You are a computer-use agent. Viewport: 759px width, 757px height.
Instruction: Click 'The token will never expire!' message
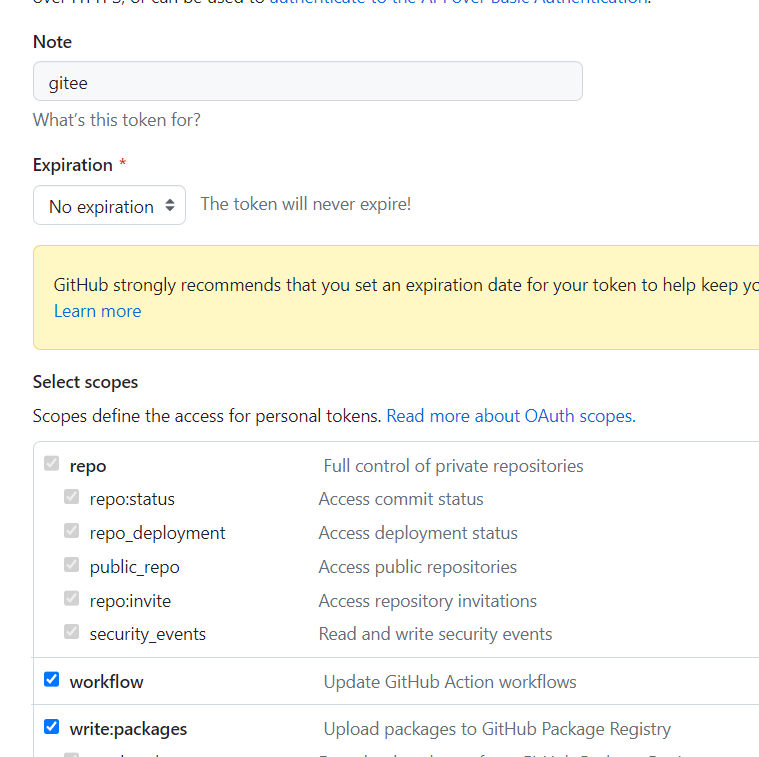306,204
